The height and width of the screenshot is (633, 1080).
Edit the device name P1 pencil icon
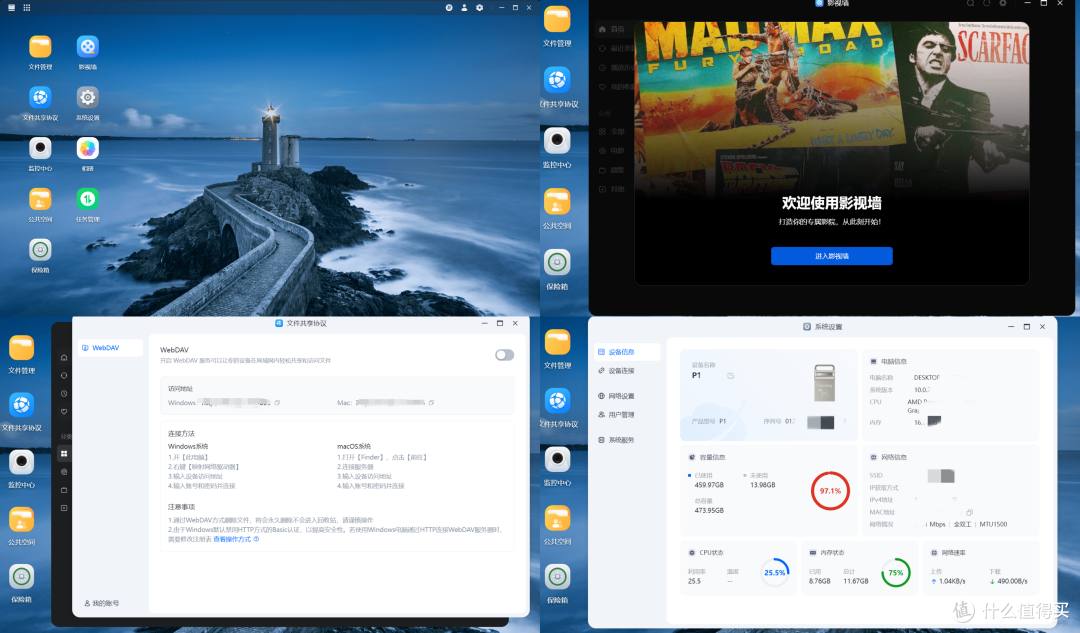click(x=731, y=376)
